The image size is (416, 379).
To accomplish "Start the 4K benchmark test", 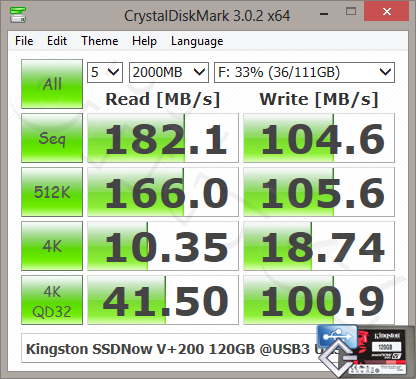I will pos(52,246).
